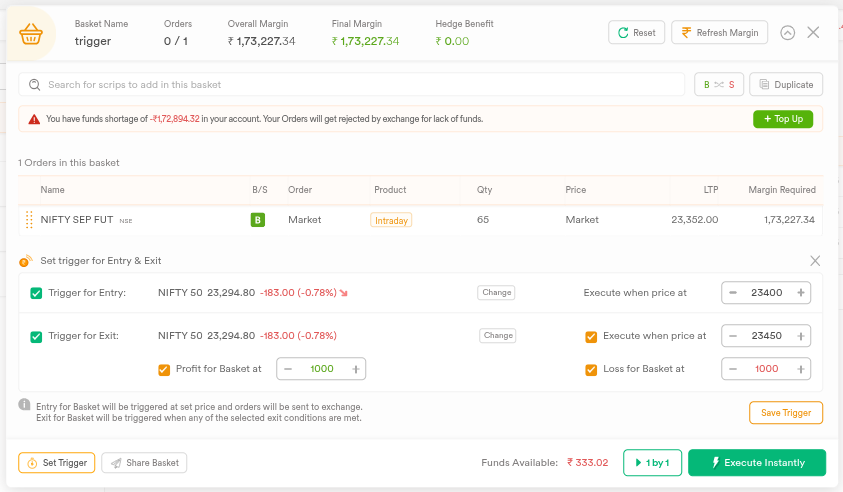The height and width of the screenshot is (492, 843).
Task: Toggle Profit for Basket at checkbox
Action: click(x=164, y=370)
